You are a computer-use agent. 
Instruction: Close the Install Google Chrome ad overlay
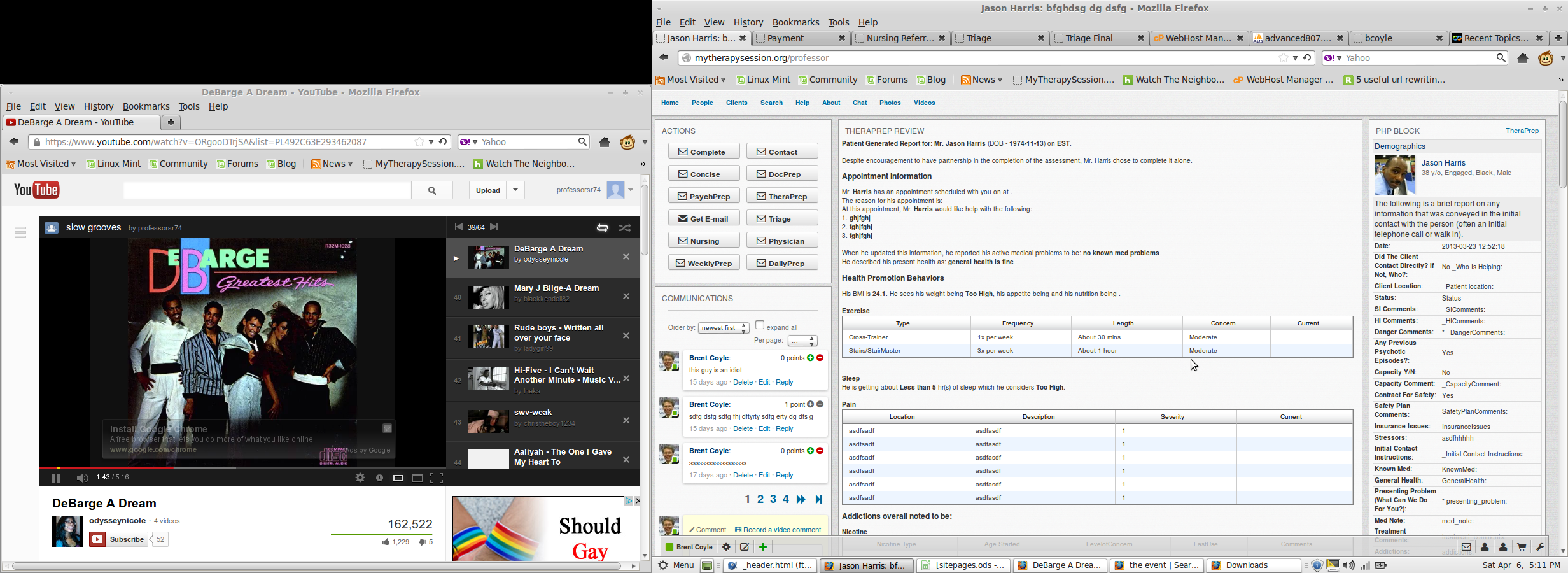[387, 428]
